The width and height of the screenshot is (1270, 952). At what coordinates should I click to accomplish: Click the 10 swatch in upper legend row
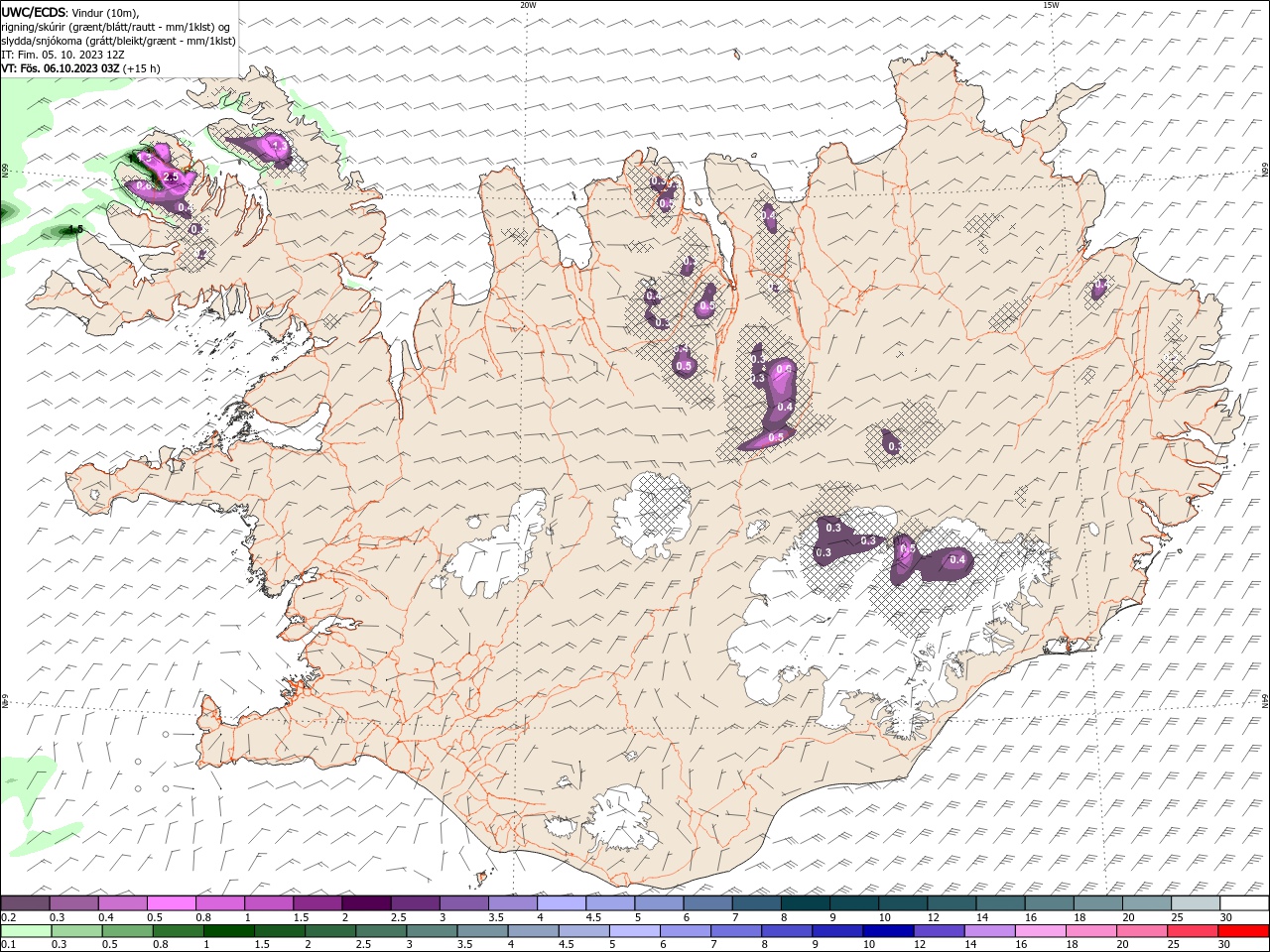point(902,903)
